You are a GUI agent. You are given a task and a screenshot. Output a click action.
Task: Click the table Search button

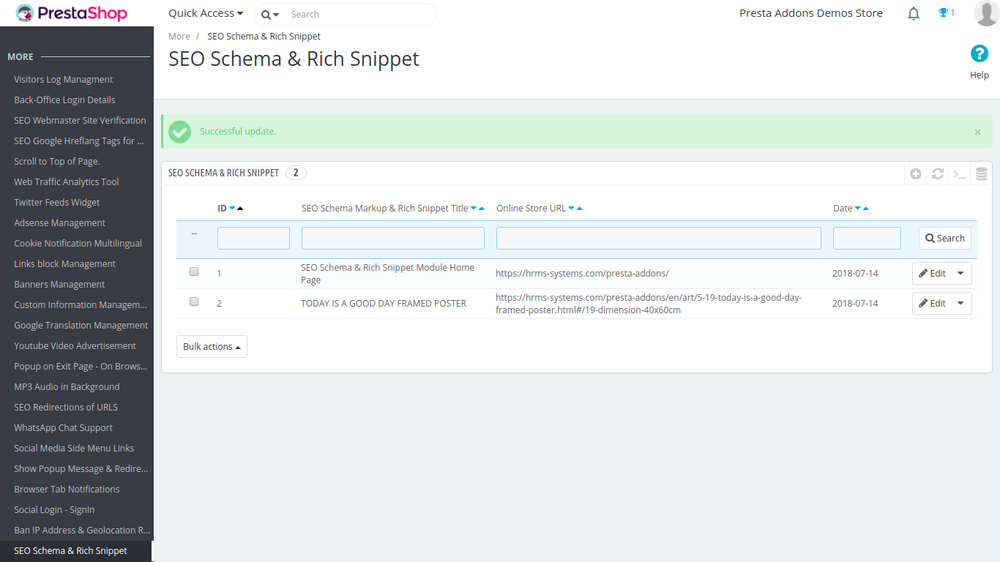click(x=945, y=238)
